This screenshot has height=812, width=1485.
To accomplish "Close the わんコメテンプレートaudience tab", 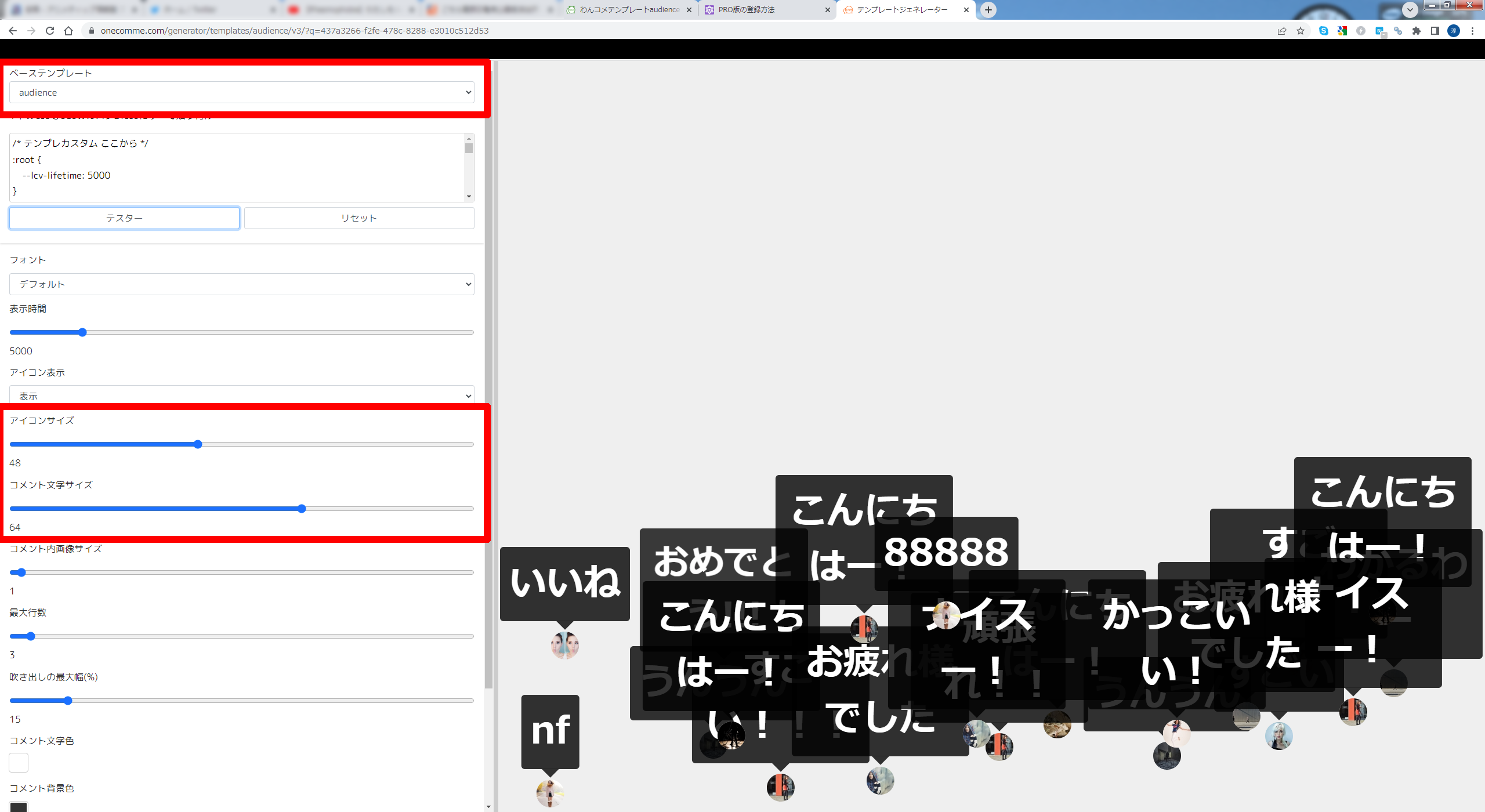I will 689,10.
